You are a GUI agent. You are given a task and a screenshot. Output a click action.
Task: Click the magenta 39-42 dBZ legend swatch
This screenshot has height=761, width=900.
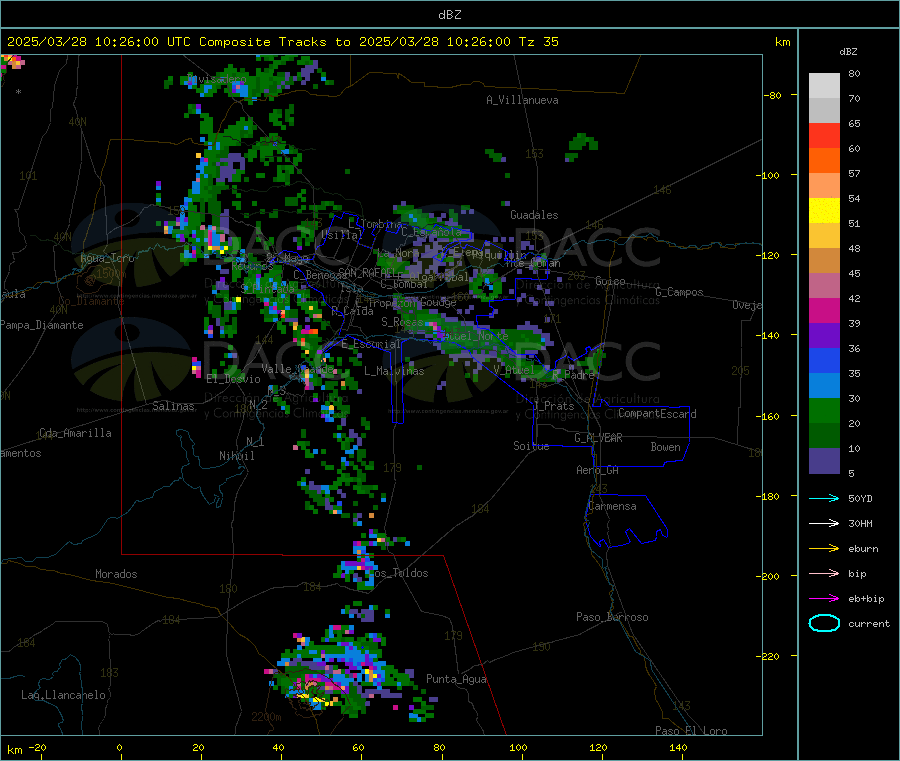pos(824,310)
